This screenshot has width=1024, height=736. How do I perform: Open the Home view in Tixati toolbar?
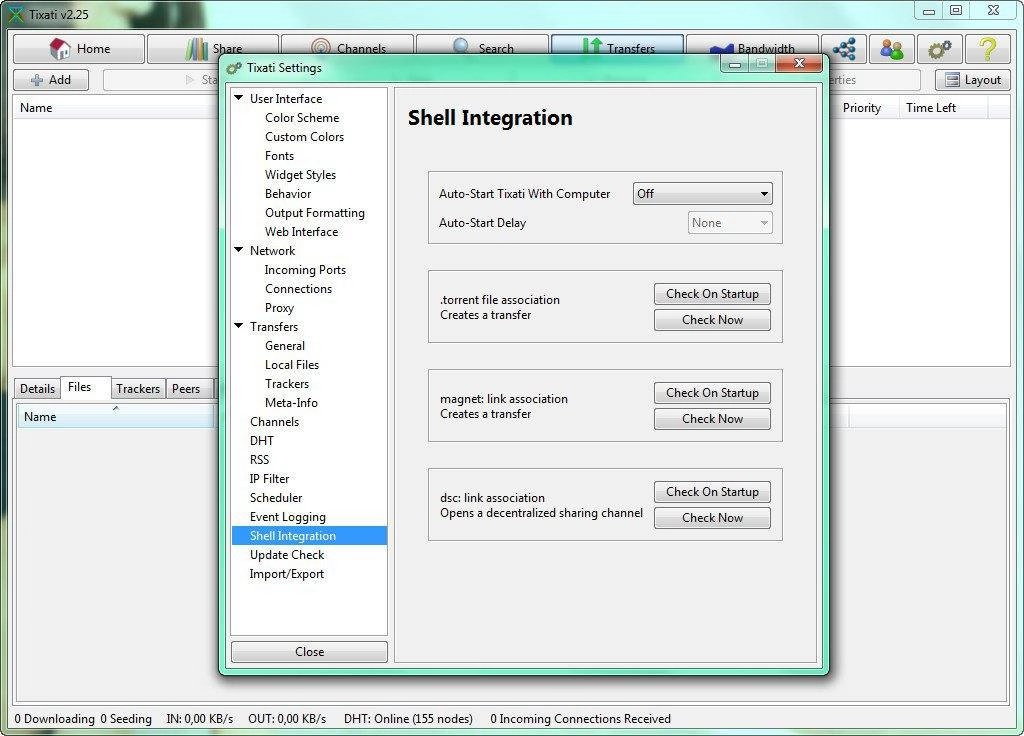click(x=79, y=48)
